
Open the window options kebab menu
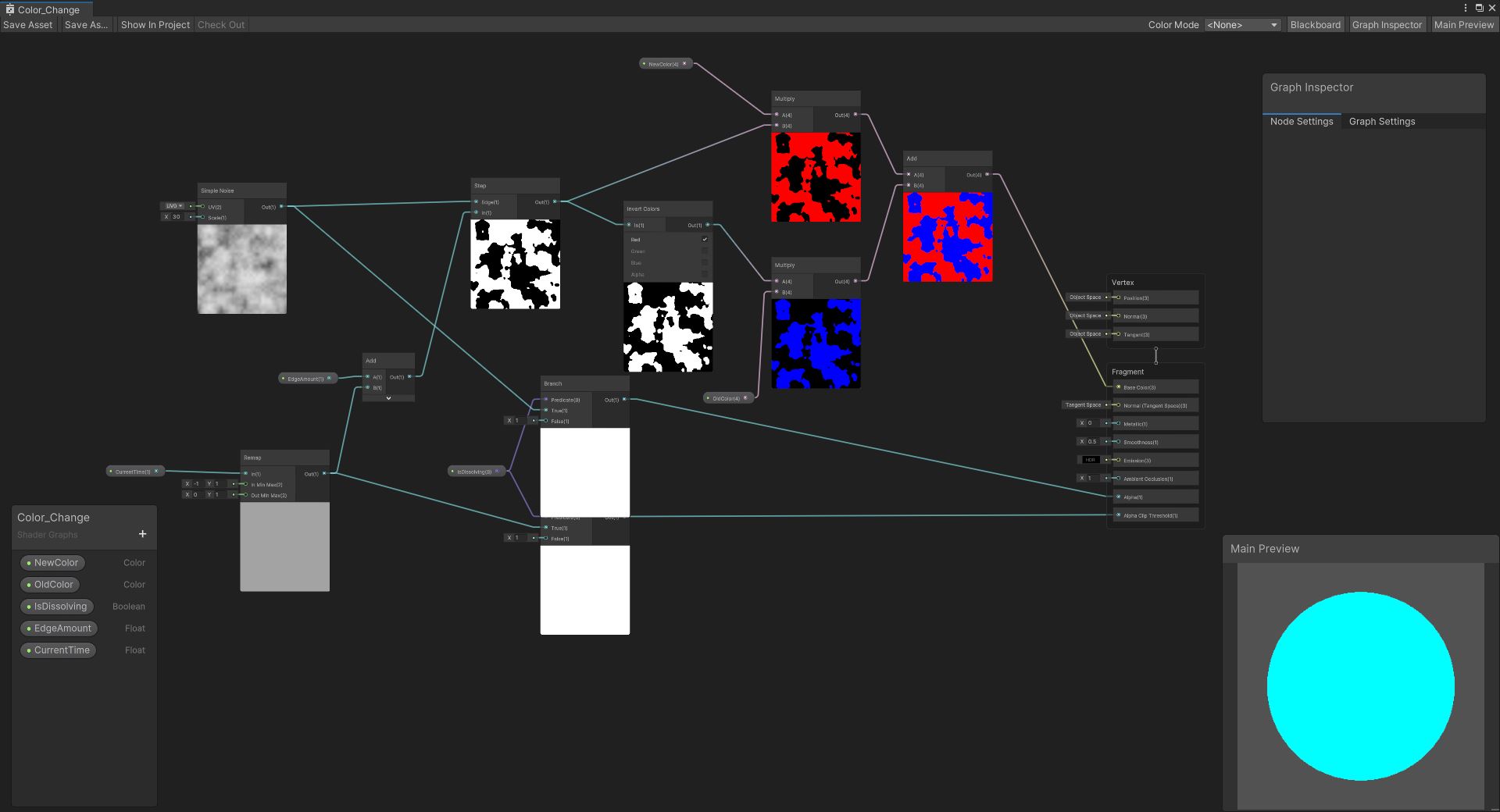pyautogui.click(x=1465, y=8)
